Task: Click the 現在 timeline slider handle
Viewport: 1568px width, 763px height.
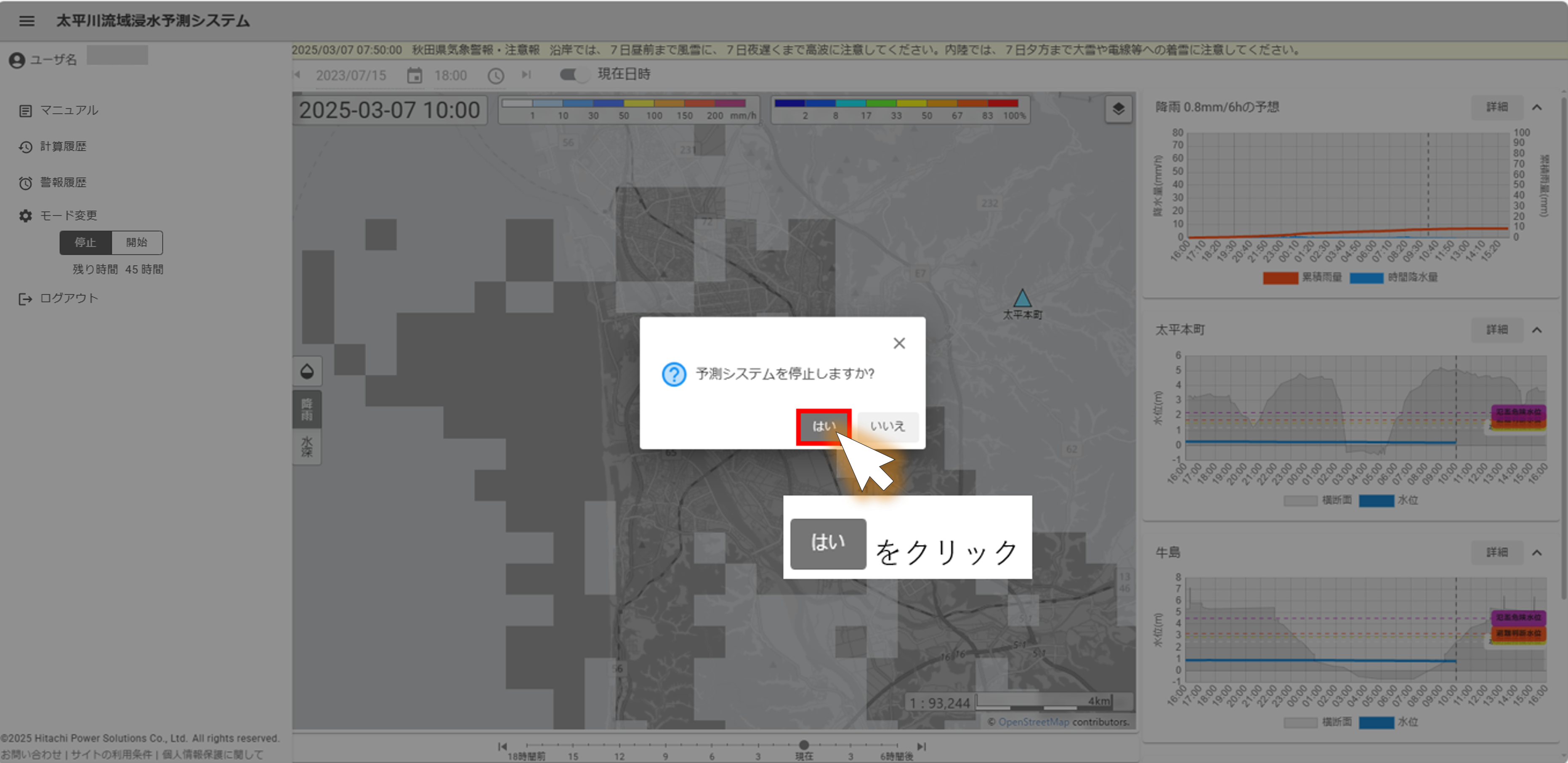Action: 803,745
